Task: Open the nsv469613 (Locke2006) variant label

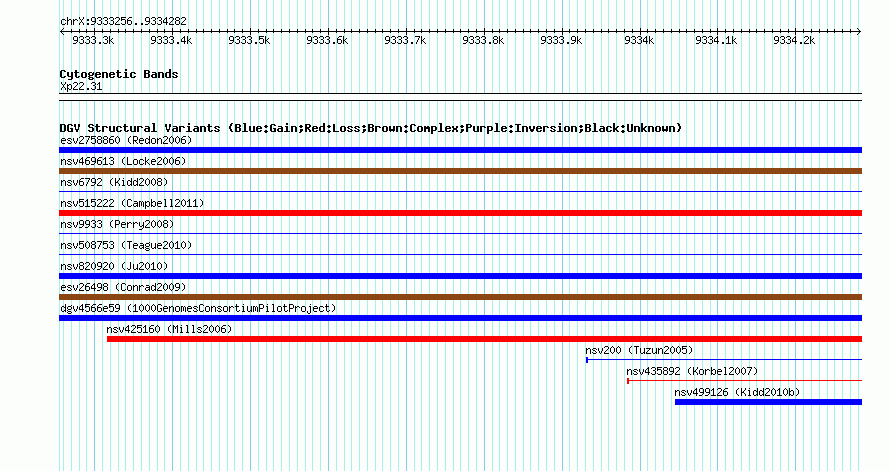Action: 123,161
